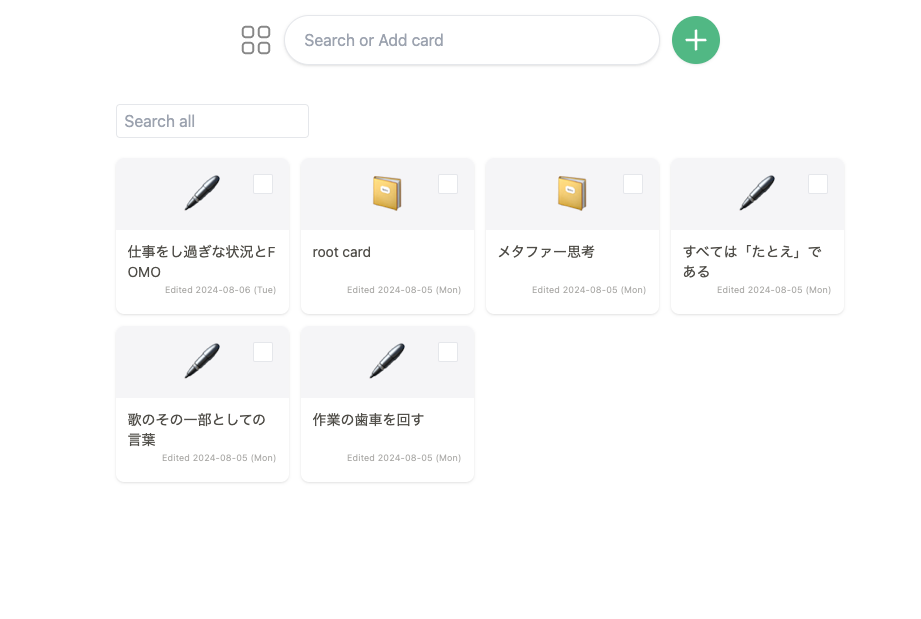
Task: Open the card titled 仕事をし過ぎな状況とFOMO
Action: (x=201, y=262)
